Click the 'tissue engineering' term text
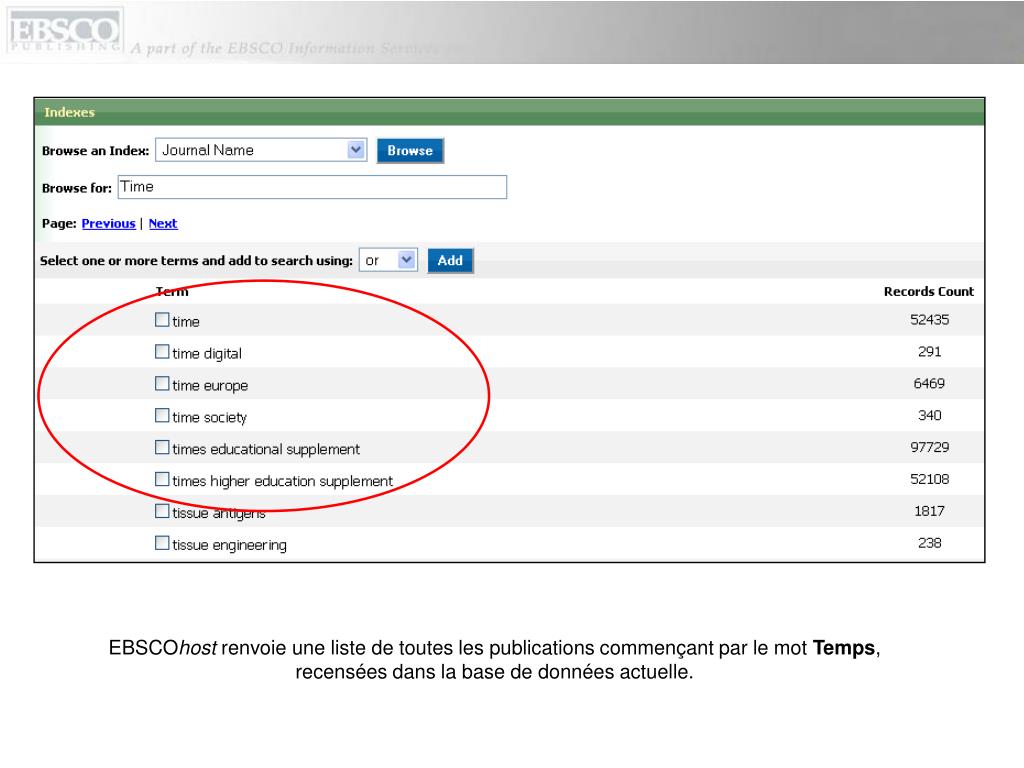 (x=229, y=545)
